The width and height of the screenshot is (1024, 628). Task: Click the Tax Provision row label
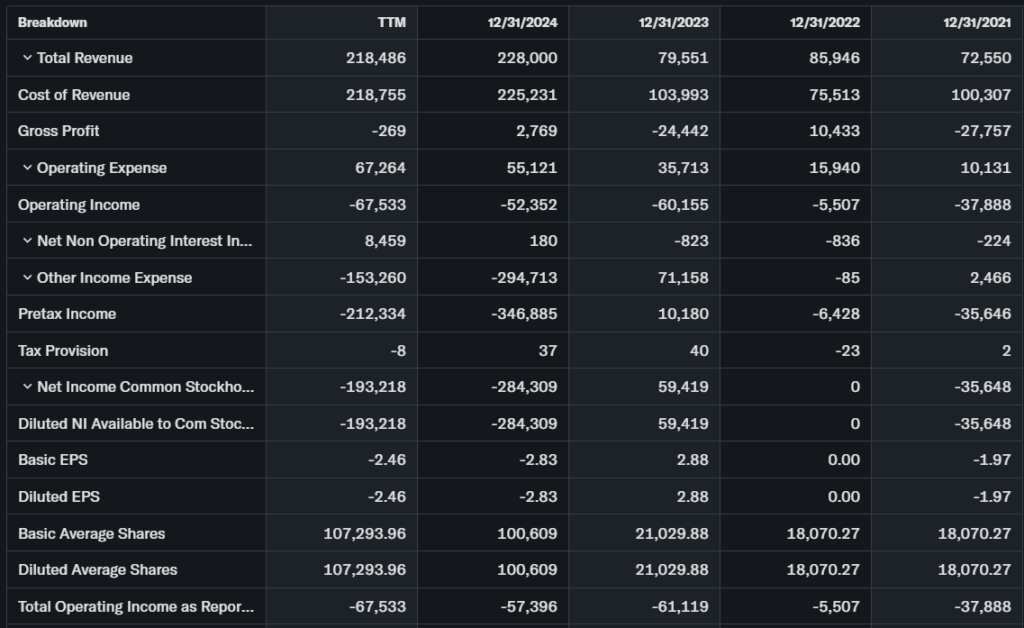tap(63, 351)
